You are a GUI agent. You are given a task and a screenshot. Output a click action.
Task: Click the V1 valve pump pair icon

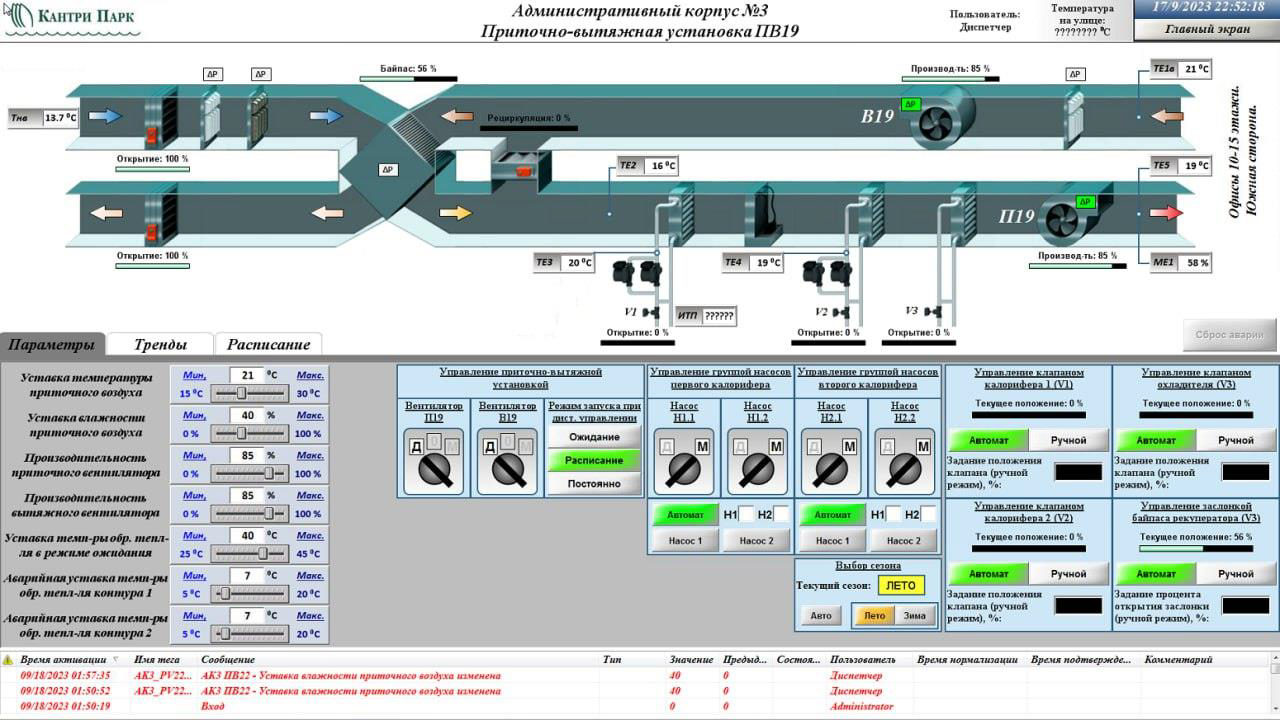point(637,271)
